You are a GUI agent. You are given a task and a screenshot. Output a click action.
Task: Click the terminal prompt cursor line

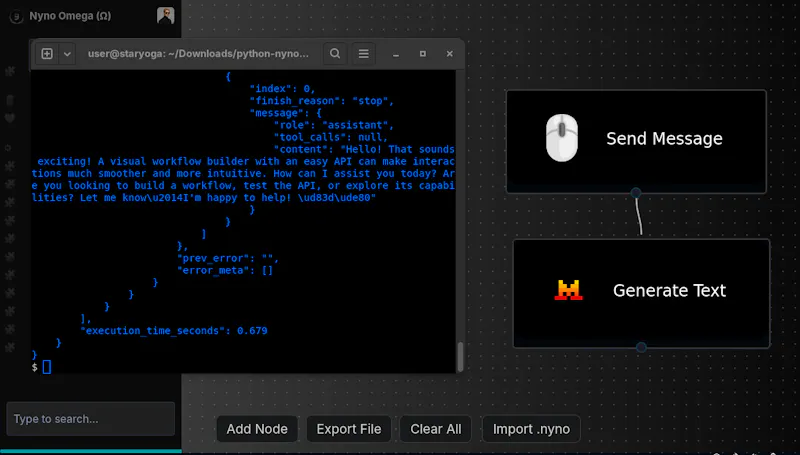click(x=41, y=367)
